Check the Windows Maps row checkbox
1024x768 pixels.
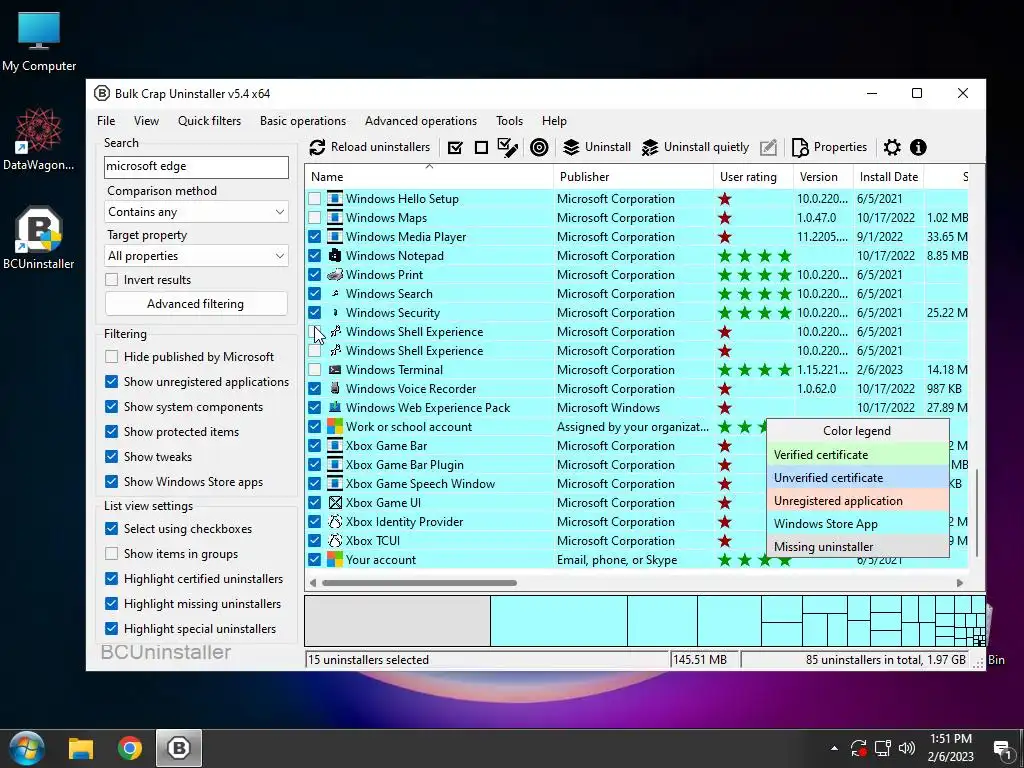(315, 217)
